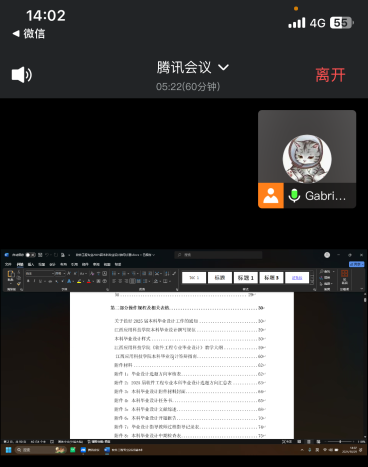Expand the styles gallery more arrow
Image resolution: width=368 pixels, height=467 pixels.
tap(312, 282)
